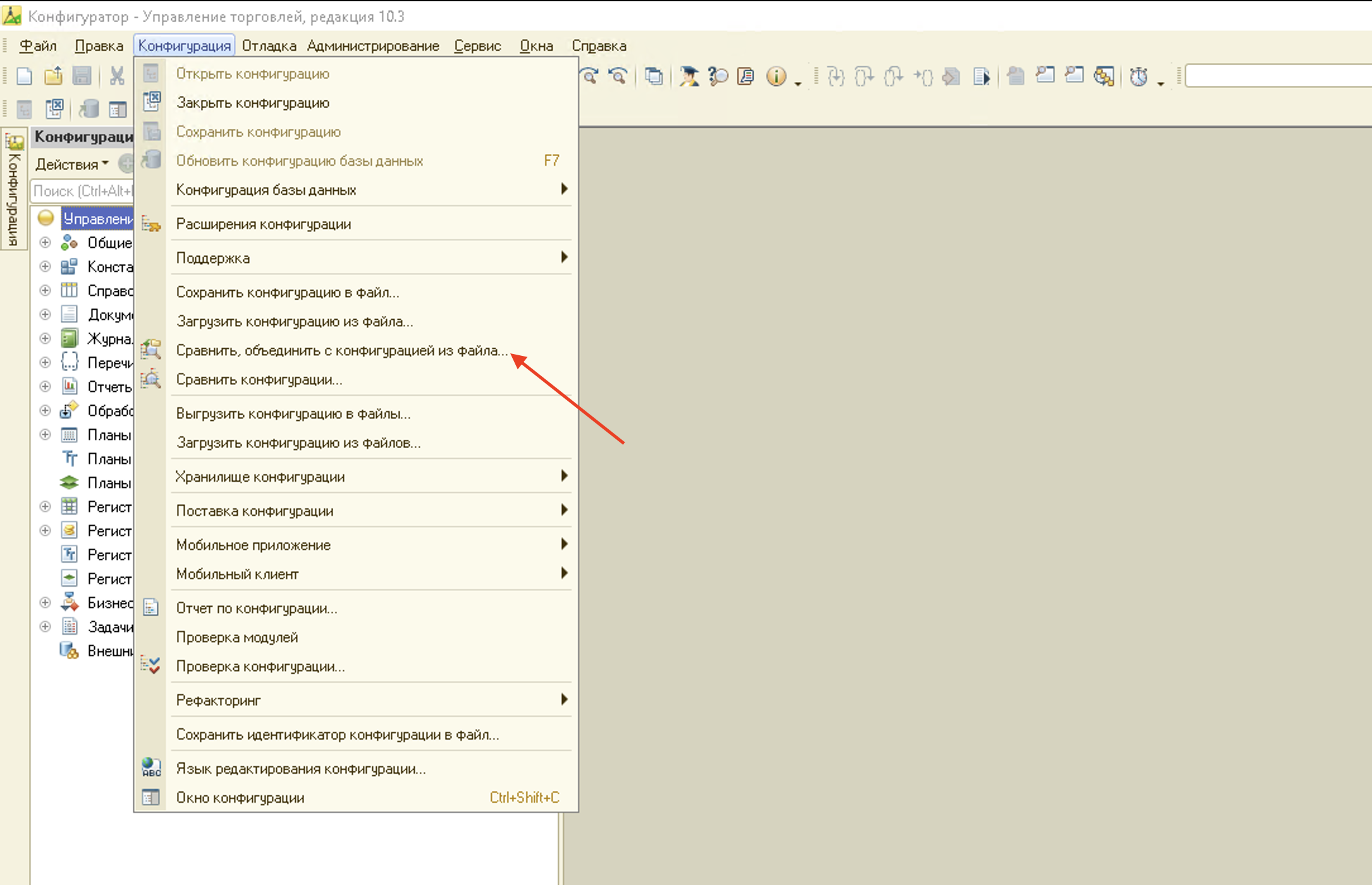Expand the Общие tree node
Screen dimensions: 1372x885
click(x=45, y=243)
